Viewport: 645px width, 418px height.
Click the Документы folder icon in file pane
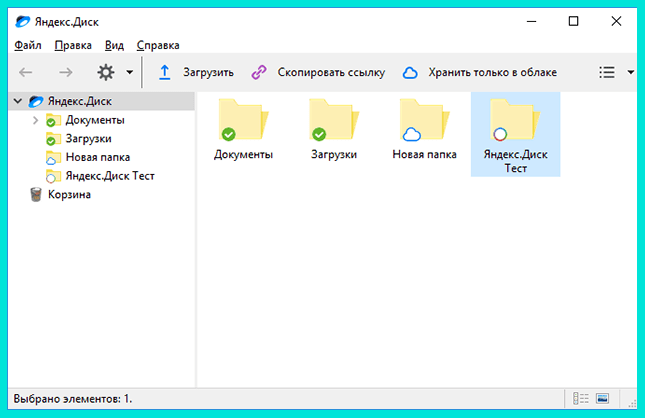[x=244, y=120]
